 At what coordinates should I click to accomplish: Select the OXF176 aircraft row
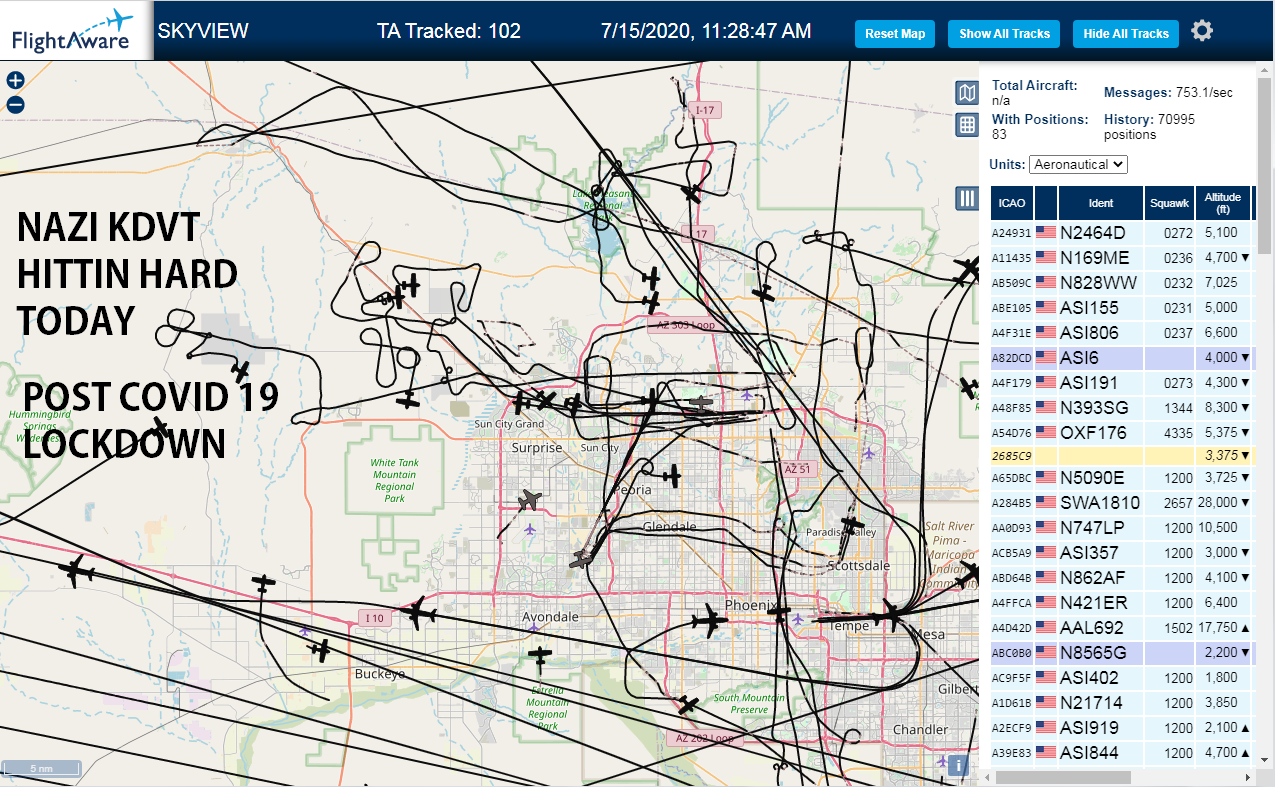pos(1121,432)
